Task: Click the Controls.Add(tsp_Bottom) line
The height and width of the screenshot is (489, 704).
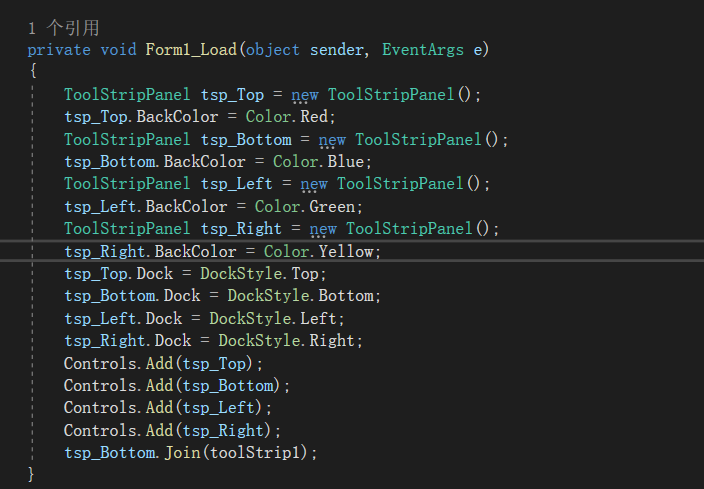Action: (177, 386)
